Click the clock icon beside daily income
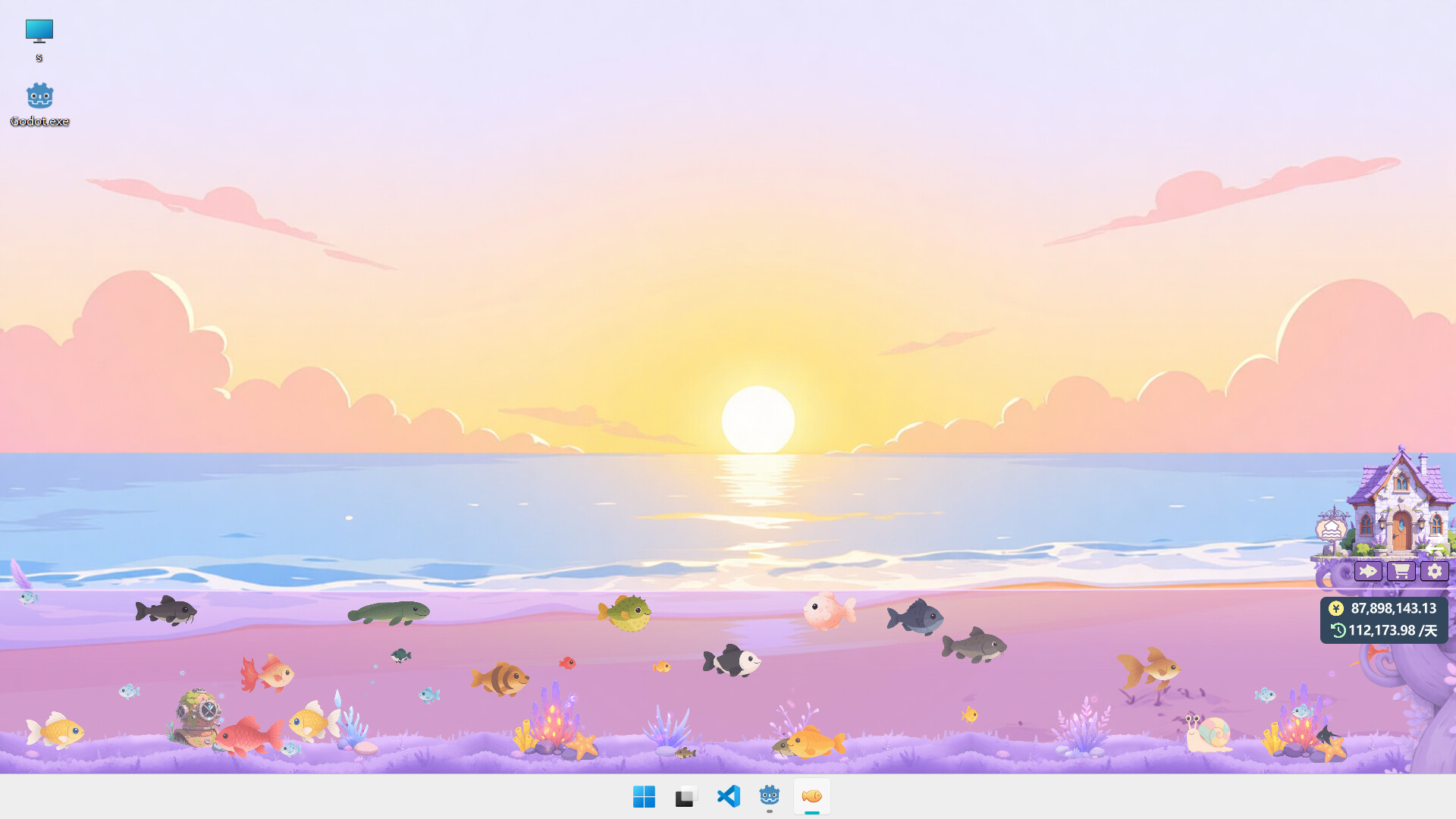Viewport: 1456px width, 819px height. coord(1338,629)
